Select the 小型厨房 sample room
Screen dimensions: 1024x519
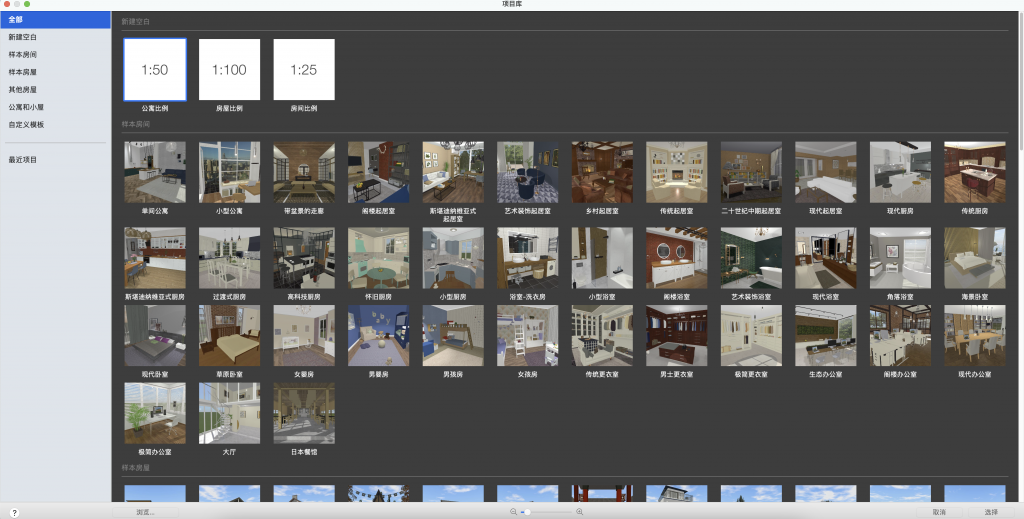coord(453,258)
